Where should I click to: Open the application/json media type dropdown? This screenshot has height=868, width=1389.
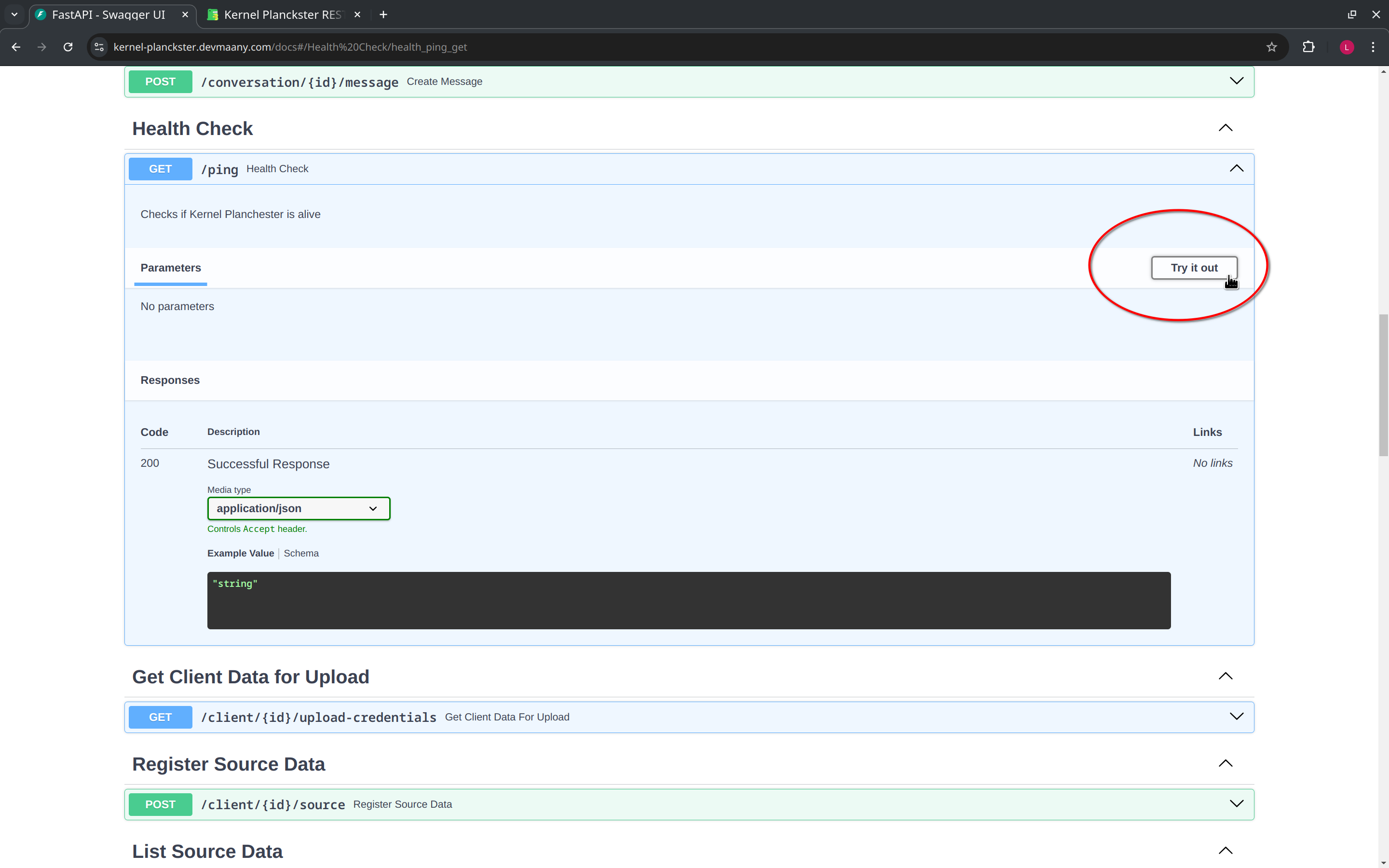click(x=299, y=509)
